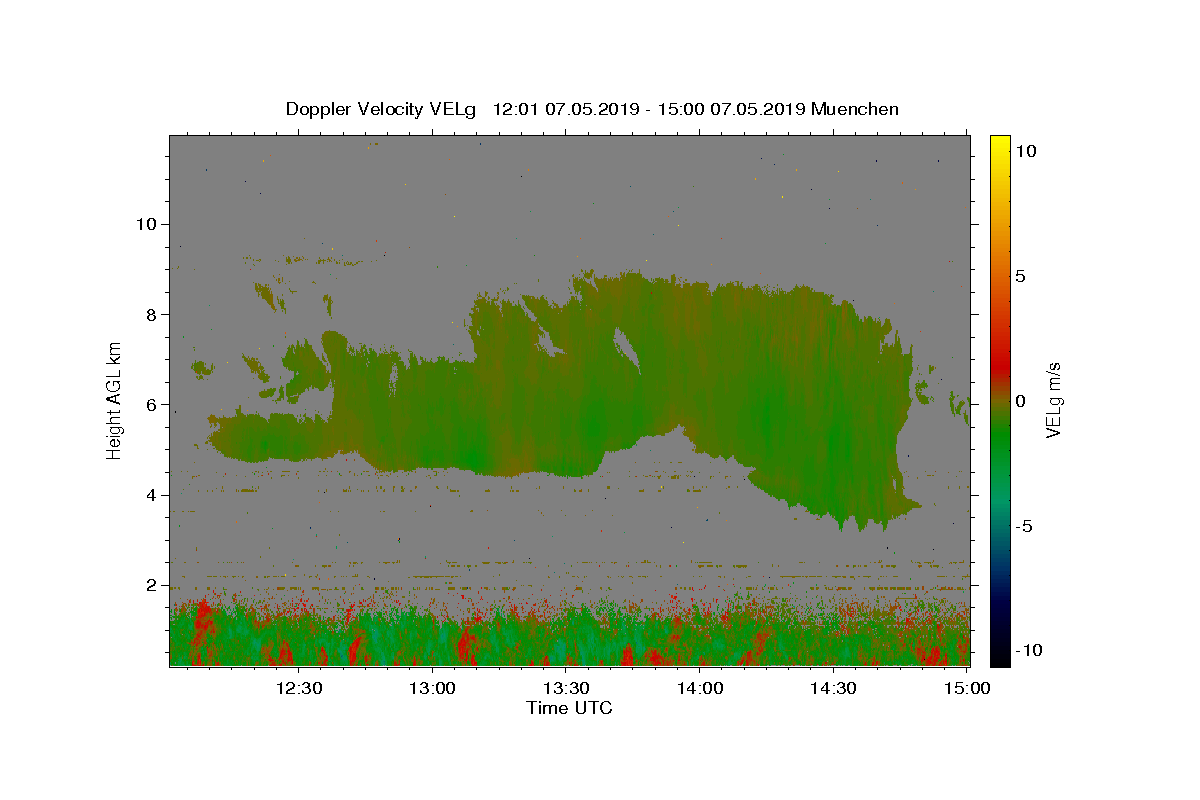The width and height of the screenshot is (1200, 800).
Task: Click the height axis label '10'
Action: [x=146, y=224]
